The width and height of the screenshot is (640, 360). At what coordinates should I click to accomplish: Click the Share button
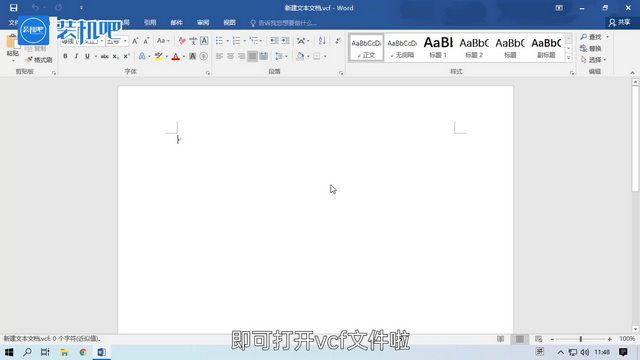coord(619,22)
